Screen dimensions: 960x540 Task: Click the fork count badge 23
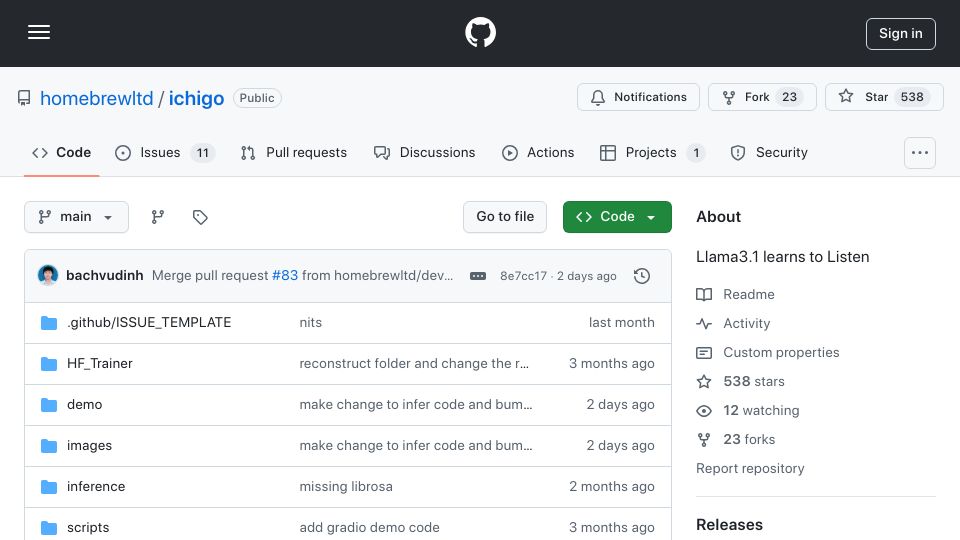pos(790,97)
